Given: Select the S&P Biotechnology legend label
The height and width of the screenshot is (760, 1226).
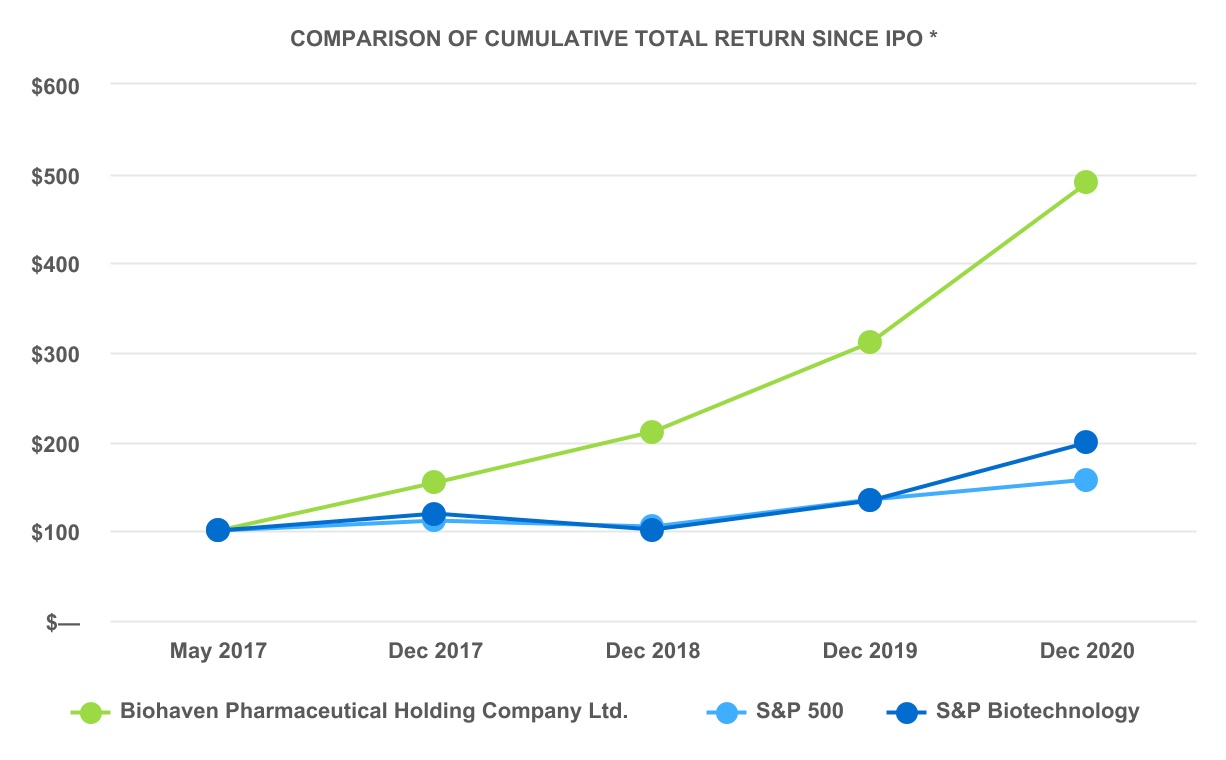Looking at the screenshot, I should point(1037,712).
